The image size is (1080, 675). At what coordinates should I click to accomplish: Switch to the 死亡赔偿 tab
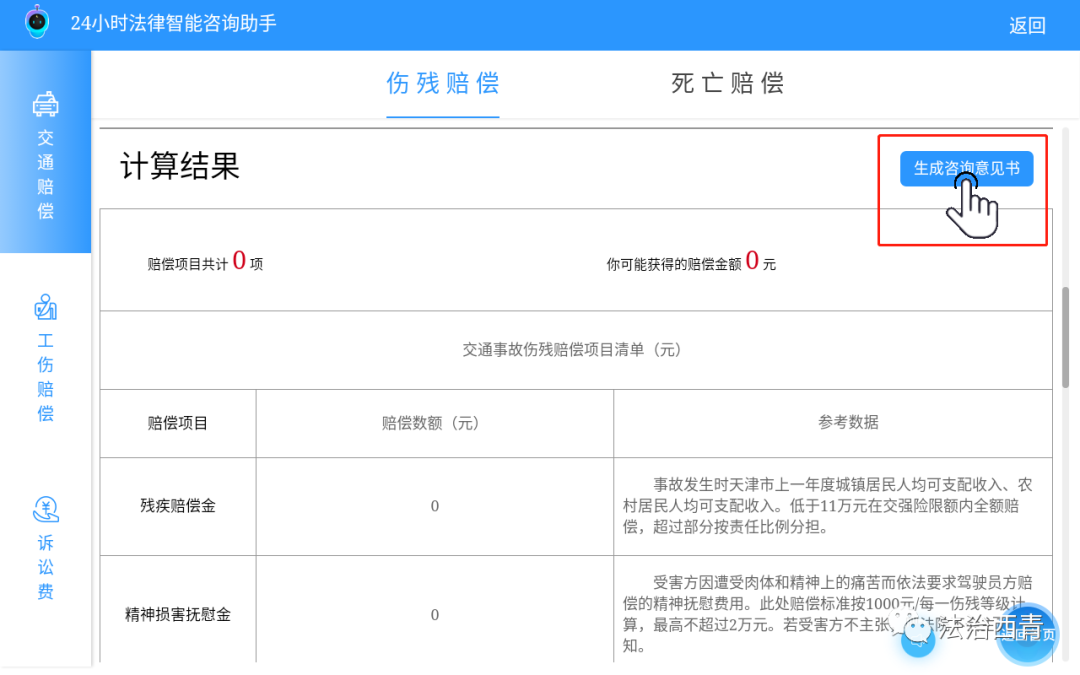click(727, 84)
